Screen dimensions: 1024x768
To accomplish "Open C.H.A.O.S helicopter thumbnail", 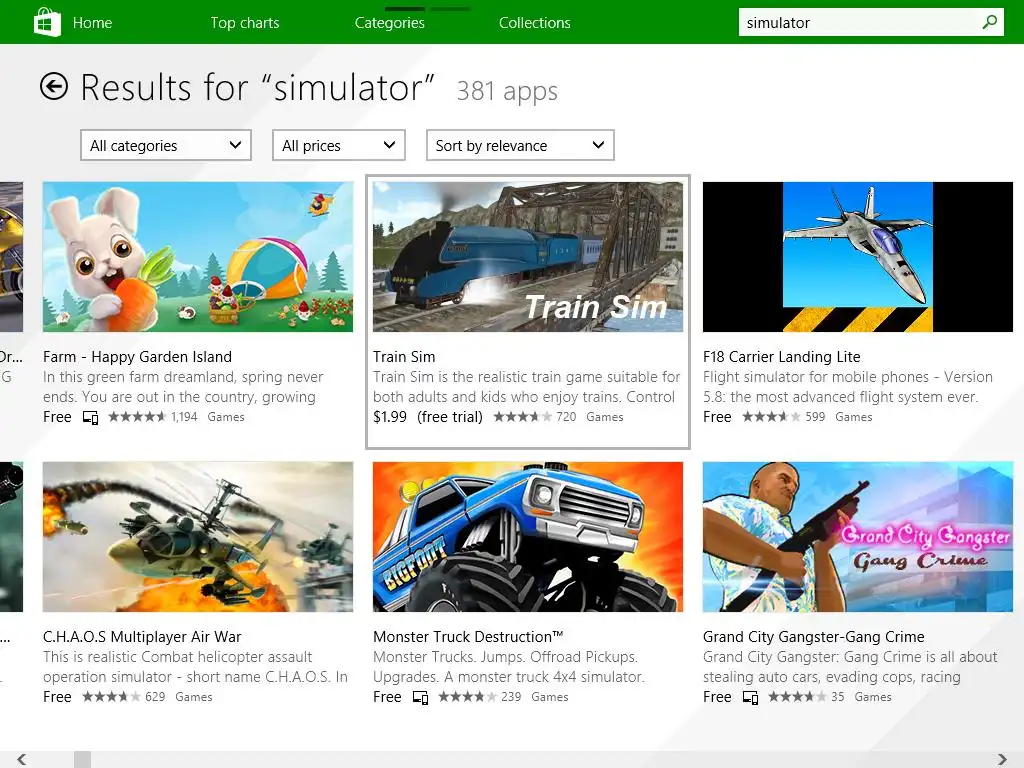I will (198, 537).
